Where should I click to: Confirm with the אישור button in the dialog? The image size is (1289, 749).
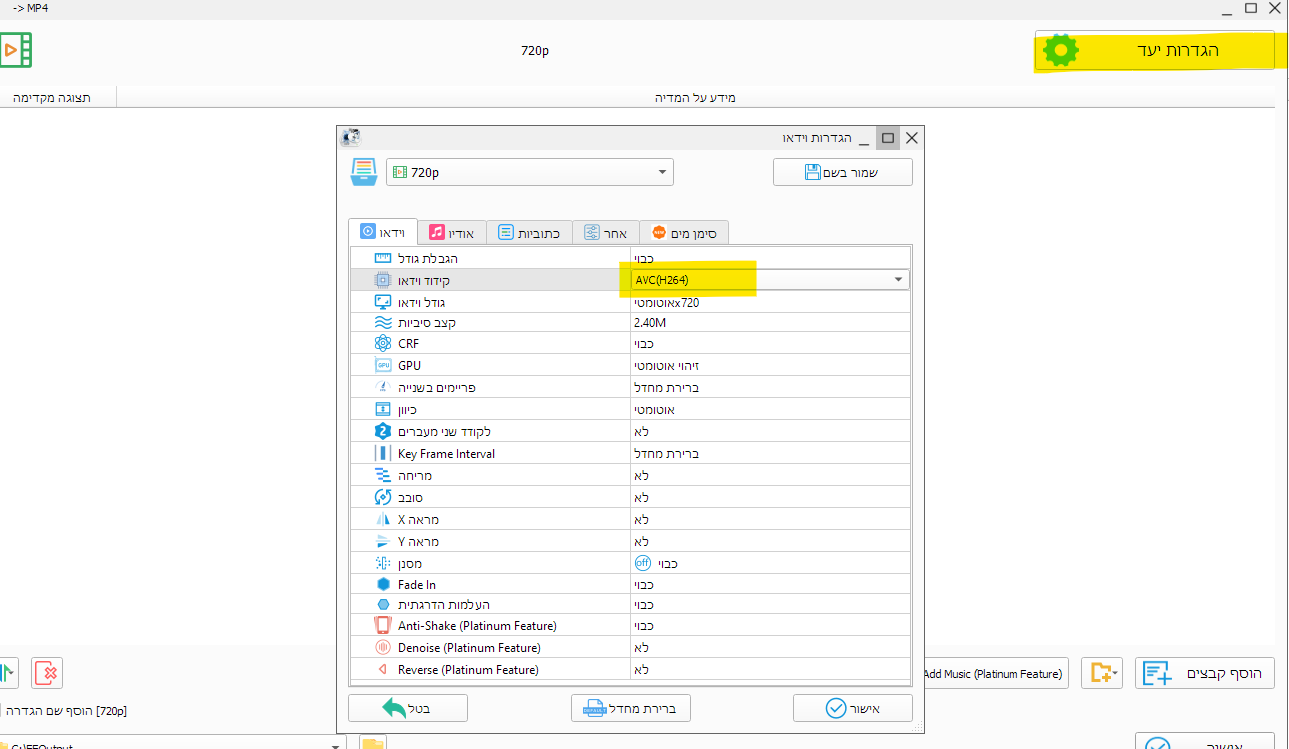click(x=853, y=708)
